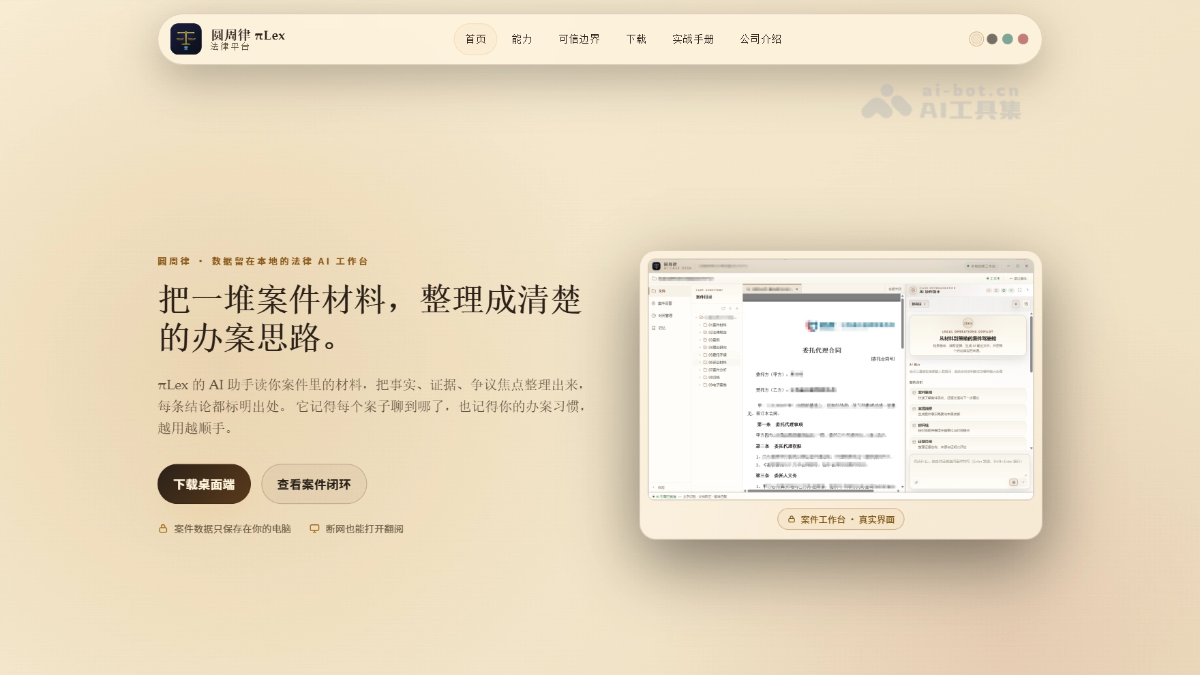Click the lock icon beside 案件数据只保存在你的电脑

coord(163,528)
